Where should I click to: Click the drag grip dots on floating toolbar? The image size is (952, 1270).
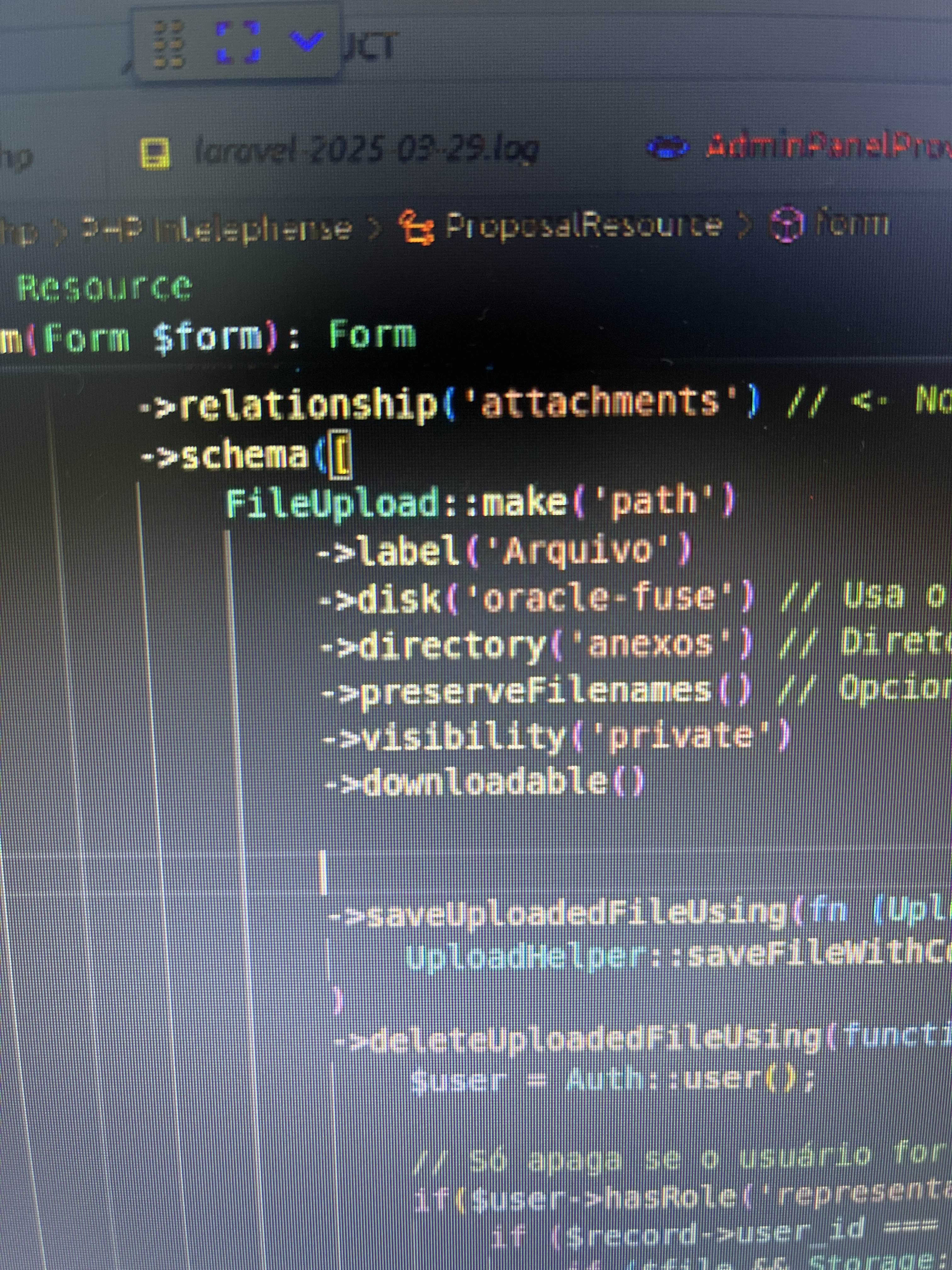(x=169, y=44)
